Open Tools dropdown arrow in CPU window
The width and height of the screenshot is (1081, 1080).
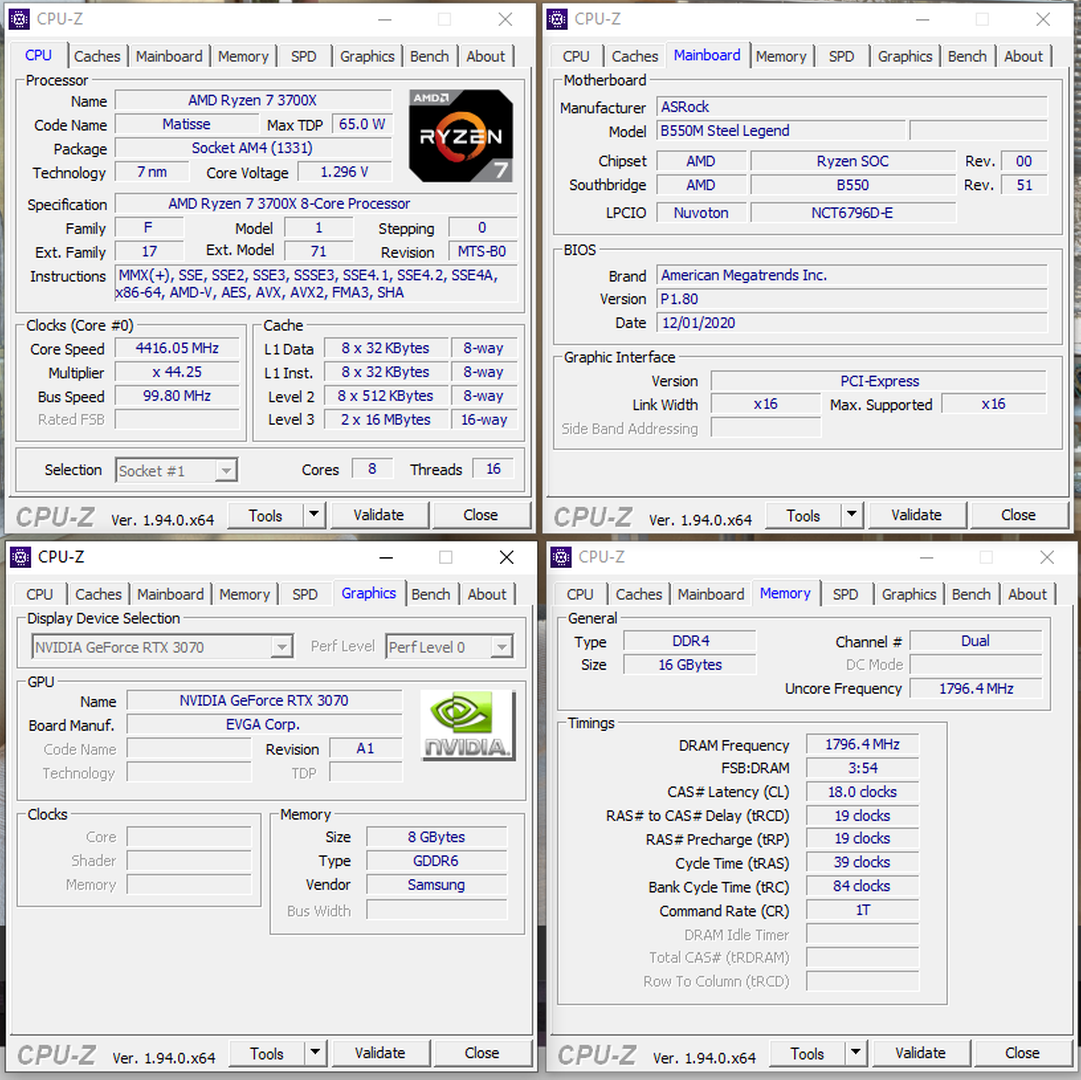click(314, 514)
